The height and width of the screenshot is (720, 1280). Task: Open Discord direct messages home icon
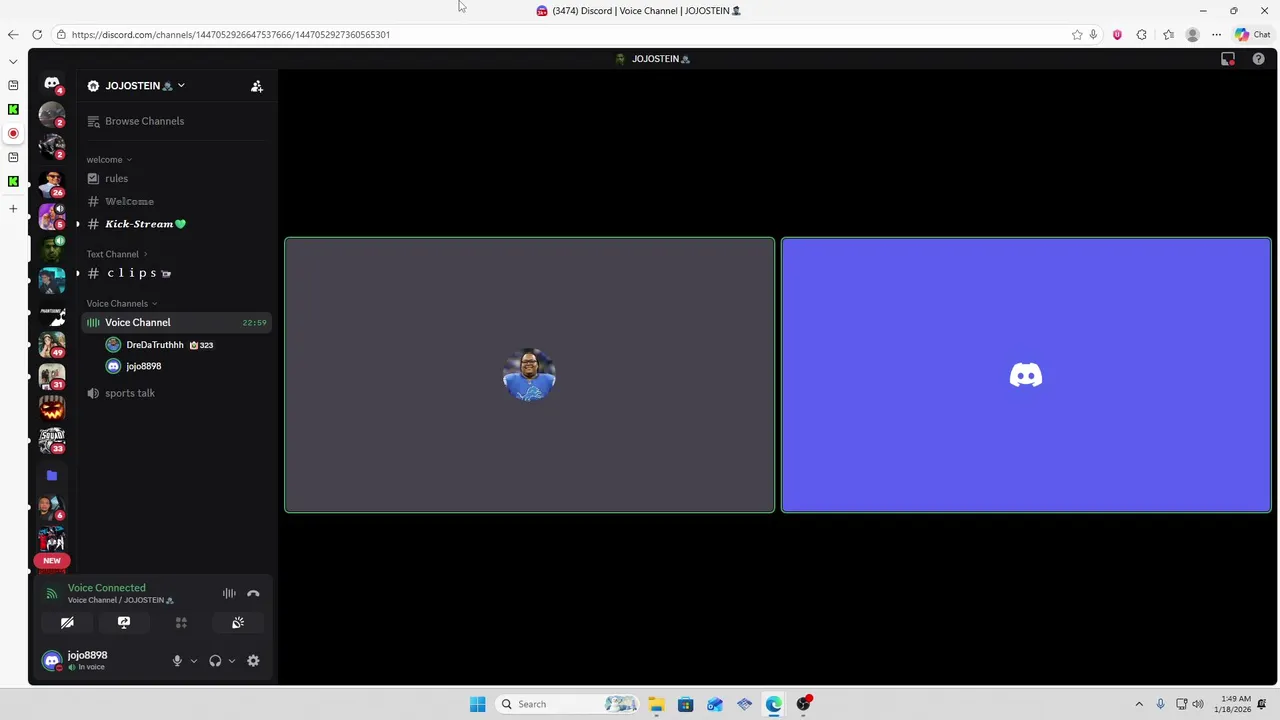point(51,84)
